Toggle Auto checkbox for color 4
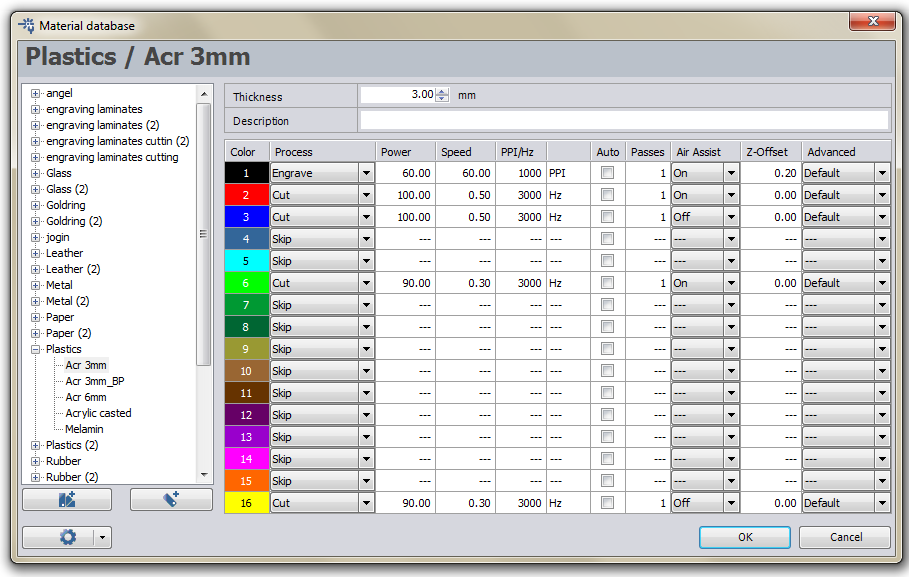The image size is (909, 577). [x=607, y=239]
